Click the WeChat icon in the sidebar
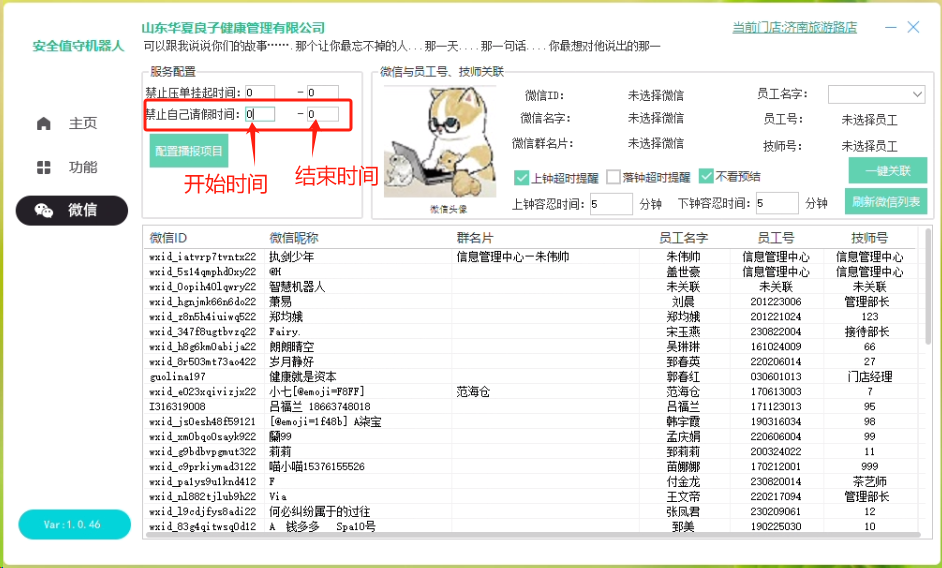 pos(44,210)
